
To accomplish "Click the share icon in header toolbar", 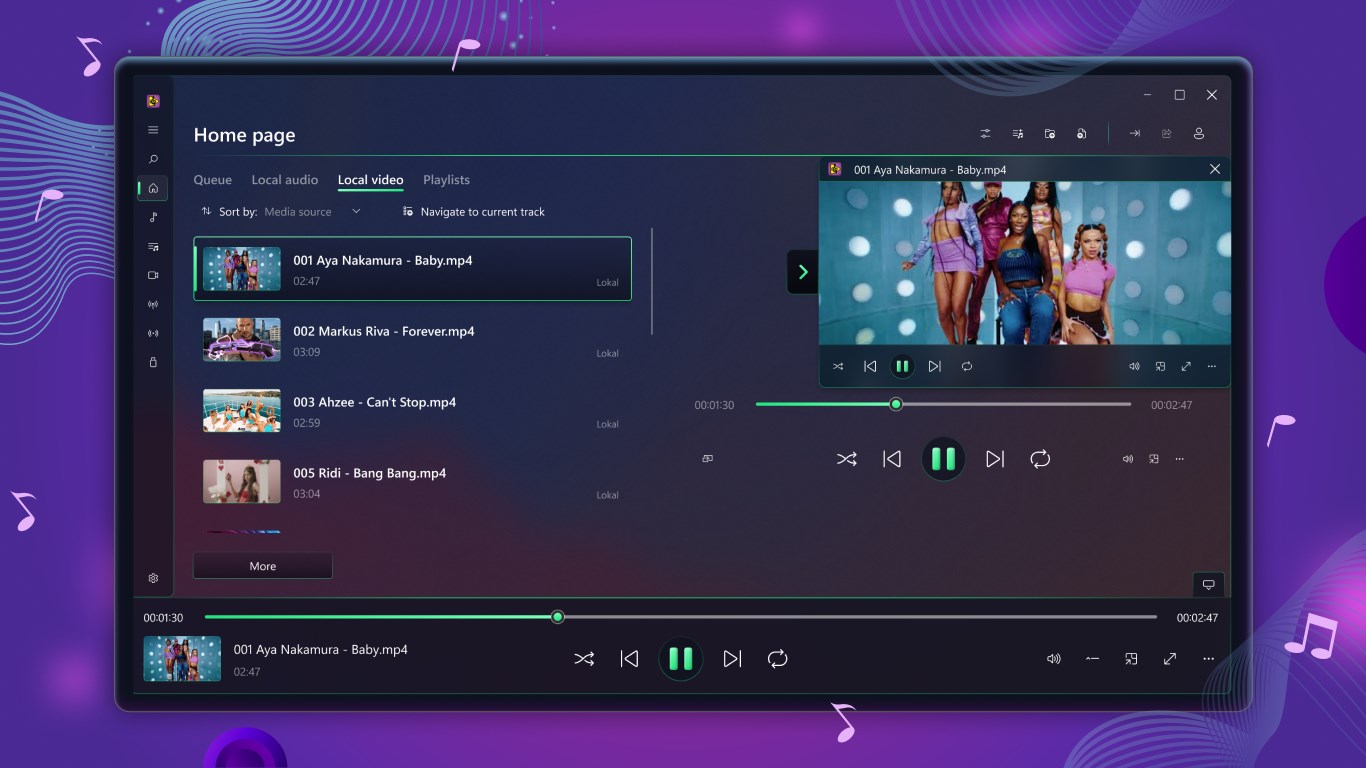I will (x=1166, y=133).
